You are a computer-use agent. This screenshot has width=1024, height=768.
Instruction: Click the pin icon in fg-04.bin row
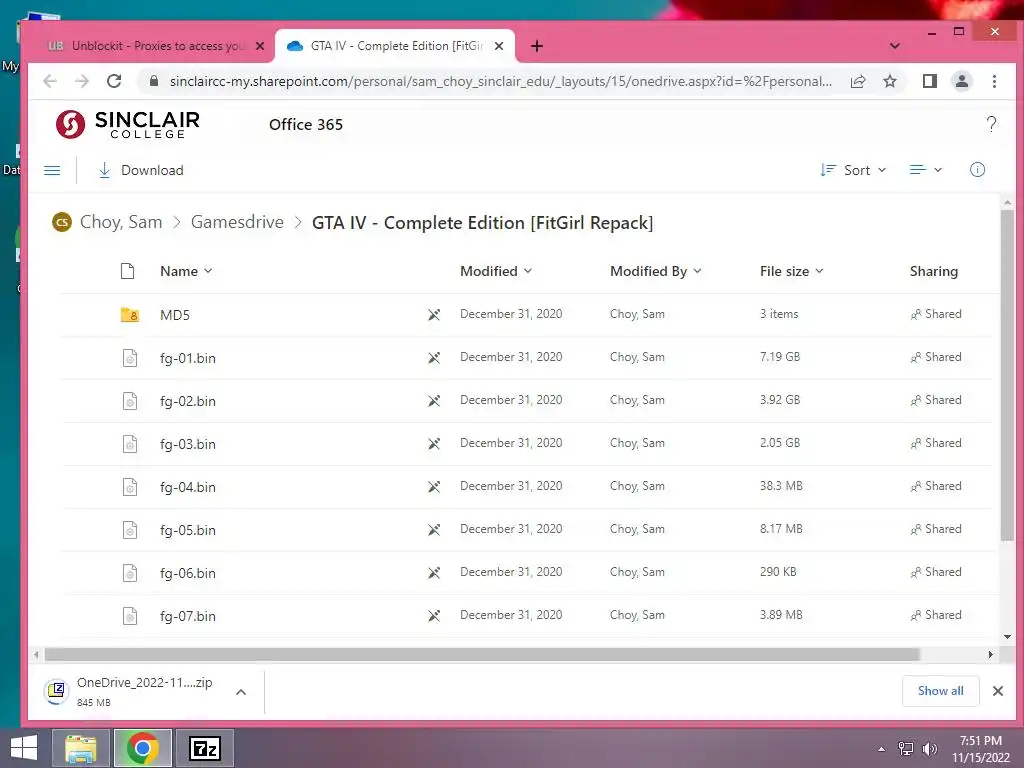click(x=434, y=487)
